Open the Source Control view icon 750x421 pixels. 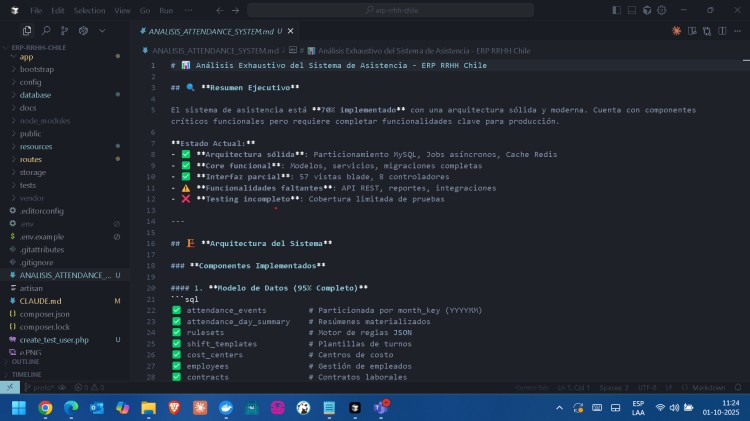pos(64,31)
